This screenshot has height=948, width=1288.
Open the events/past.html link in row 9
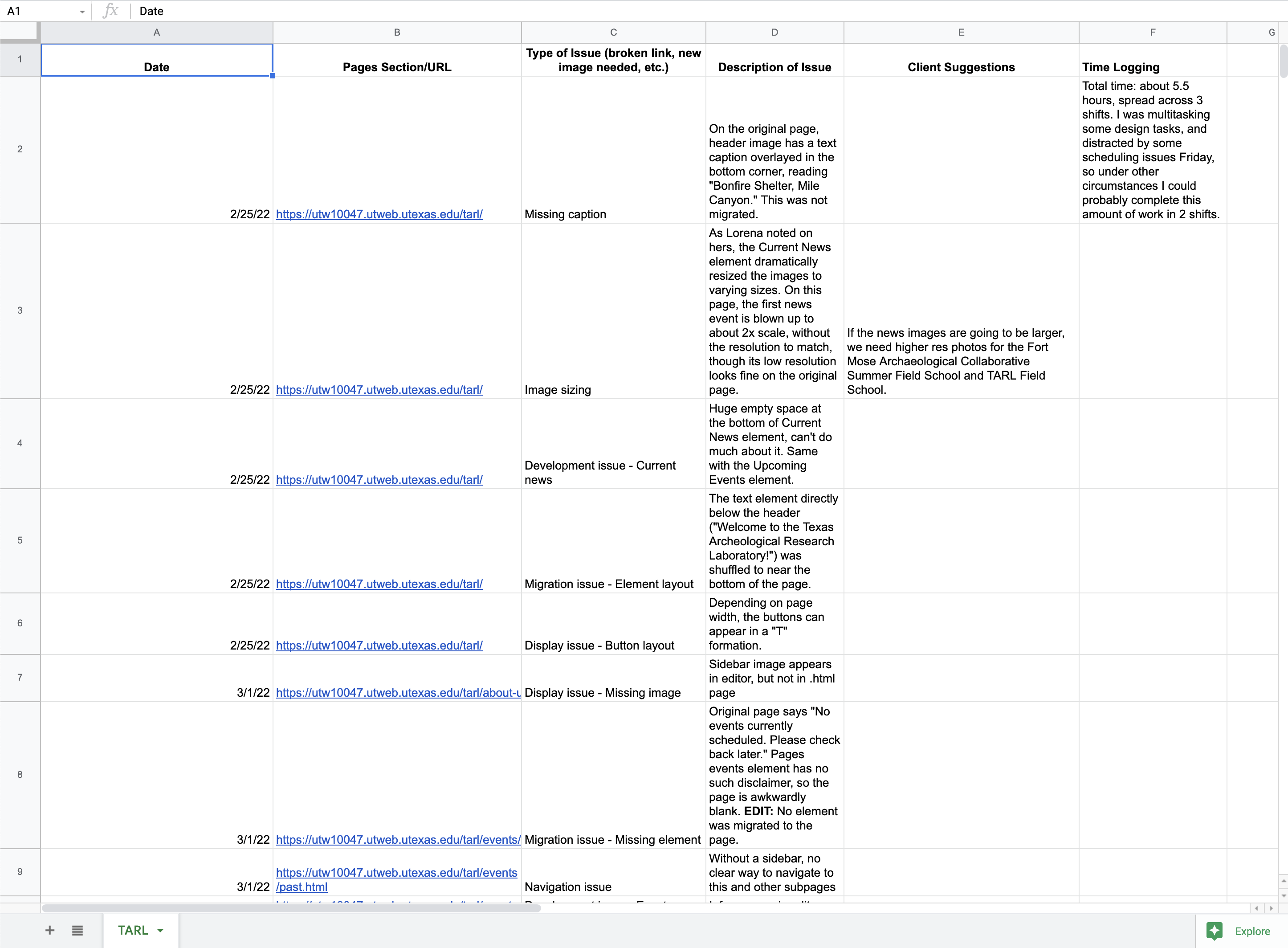(396, 880)
